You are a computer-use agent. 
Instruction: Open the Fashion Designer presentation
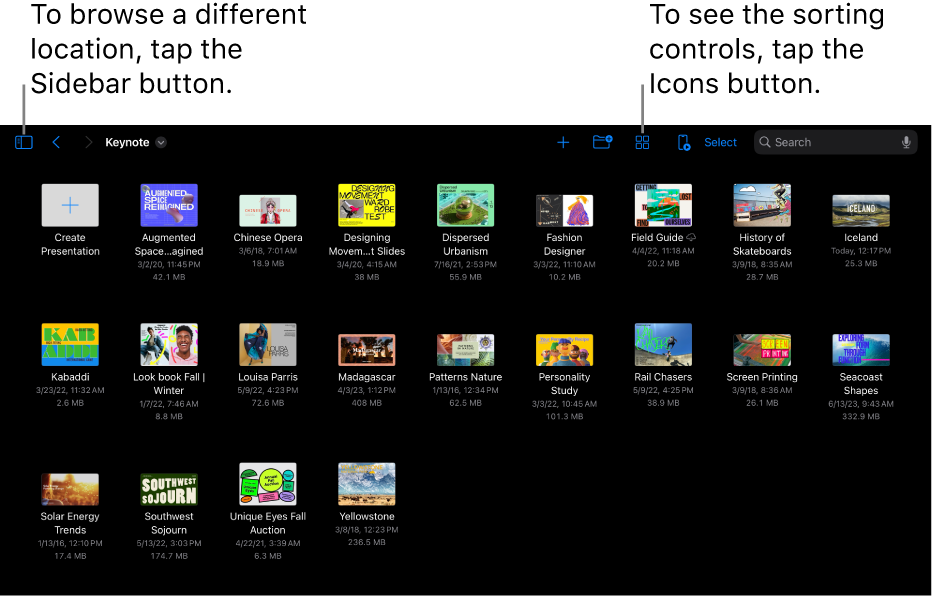(565, 211)
